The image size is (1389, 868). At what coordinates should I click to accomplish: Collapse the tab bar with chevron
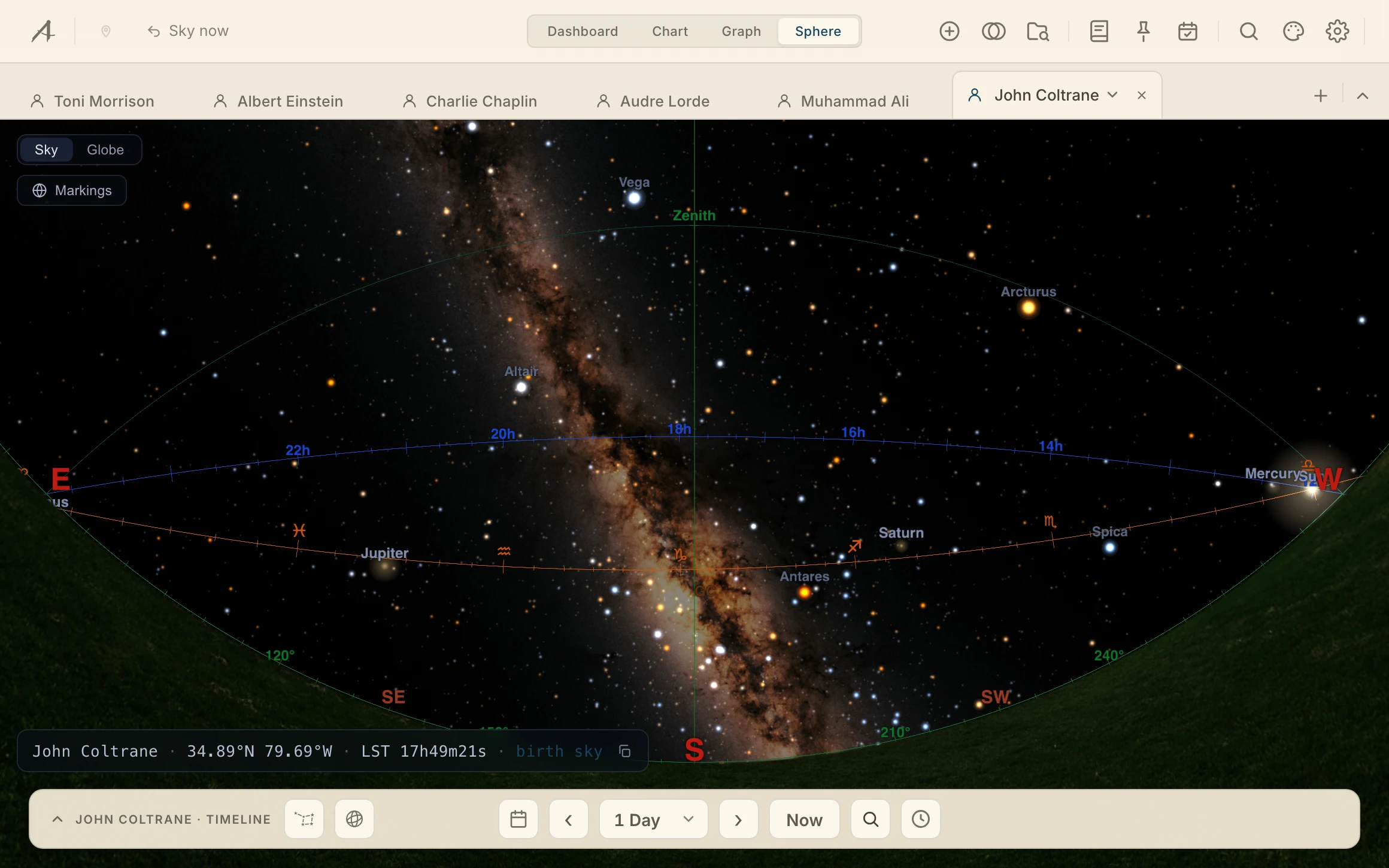pyautogui.click(x=1363, y=96)
